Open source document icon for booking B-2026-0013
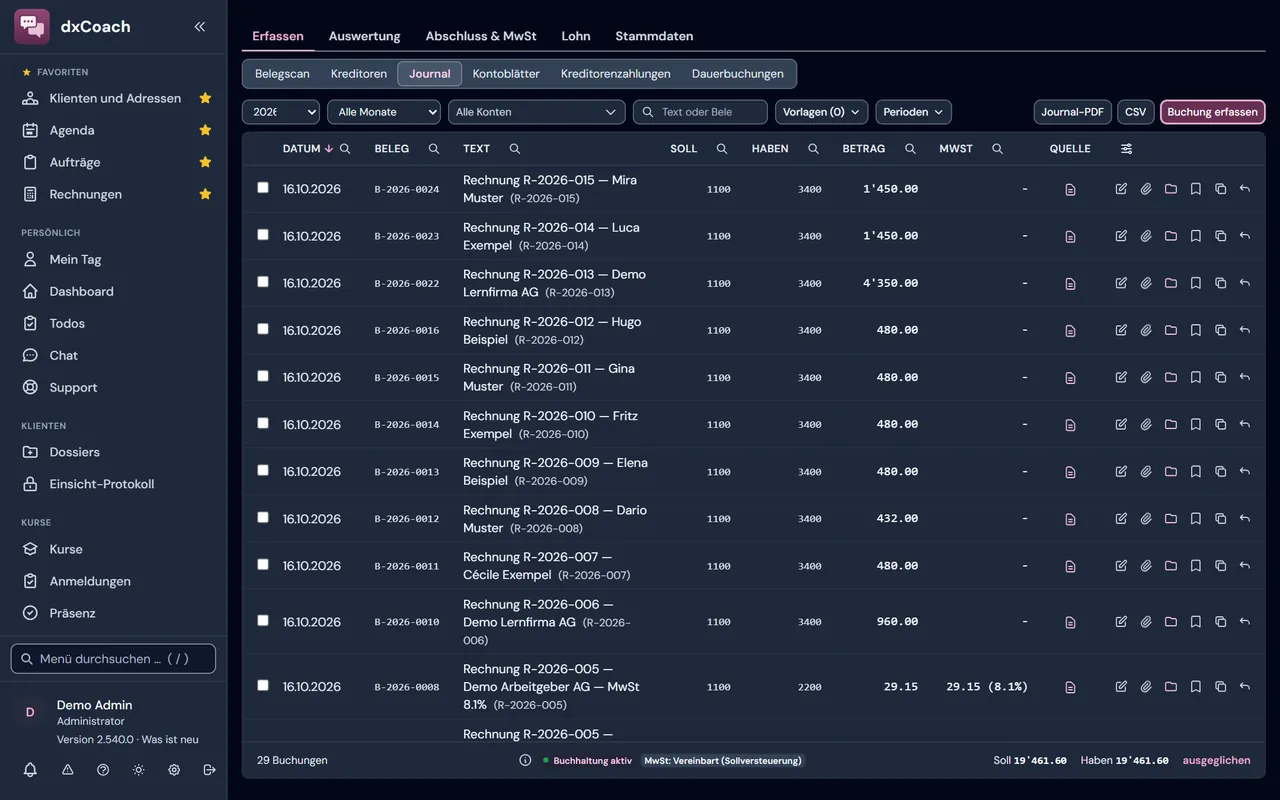This screenshot has height=800, width=1280. click(1070, 472)
